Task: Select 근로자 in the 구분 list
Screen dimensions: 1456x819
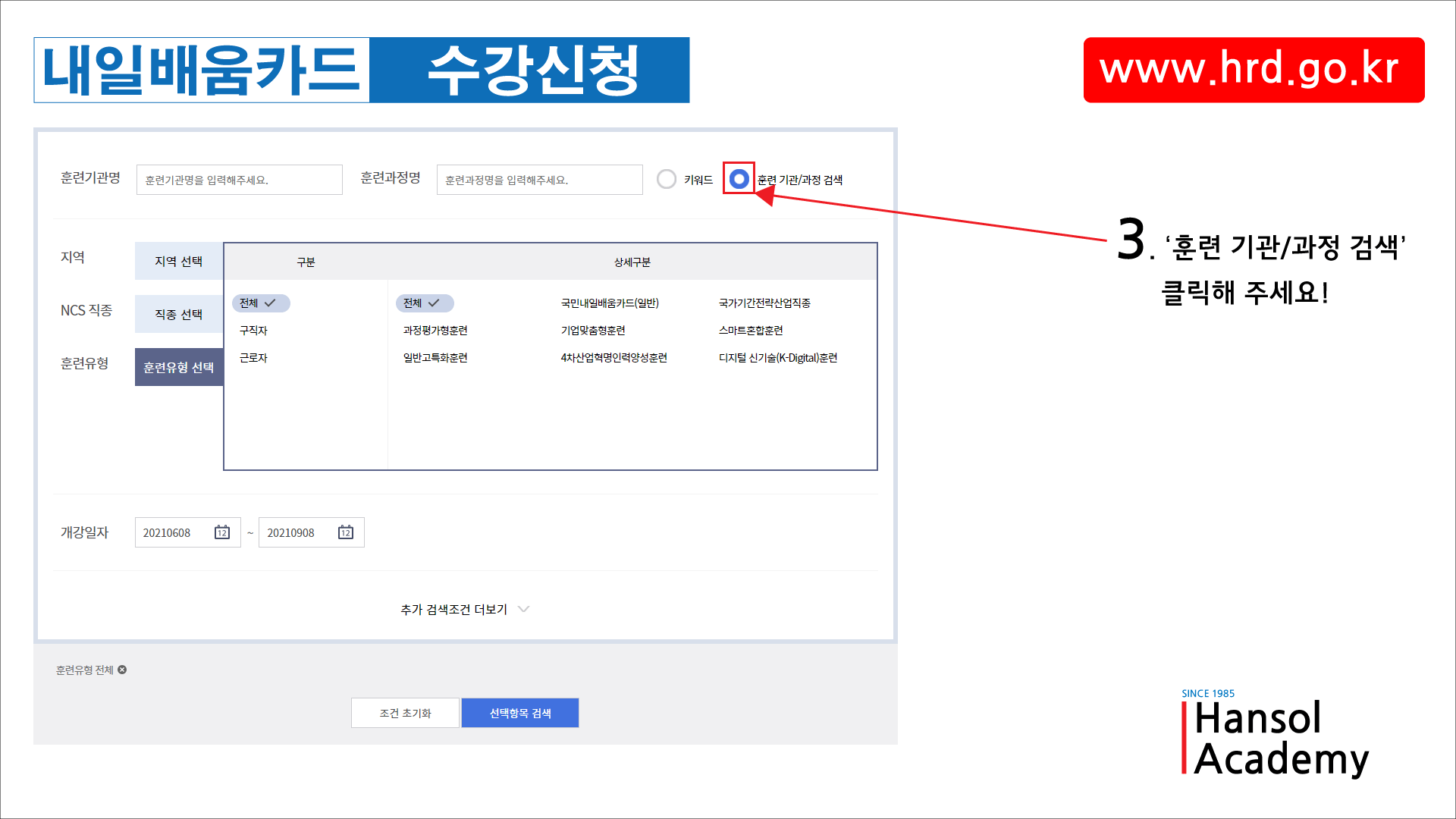Action: (x=253, y=358)
